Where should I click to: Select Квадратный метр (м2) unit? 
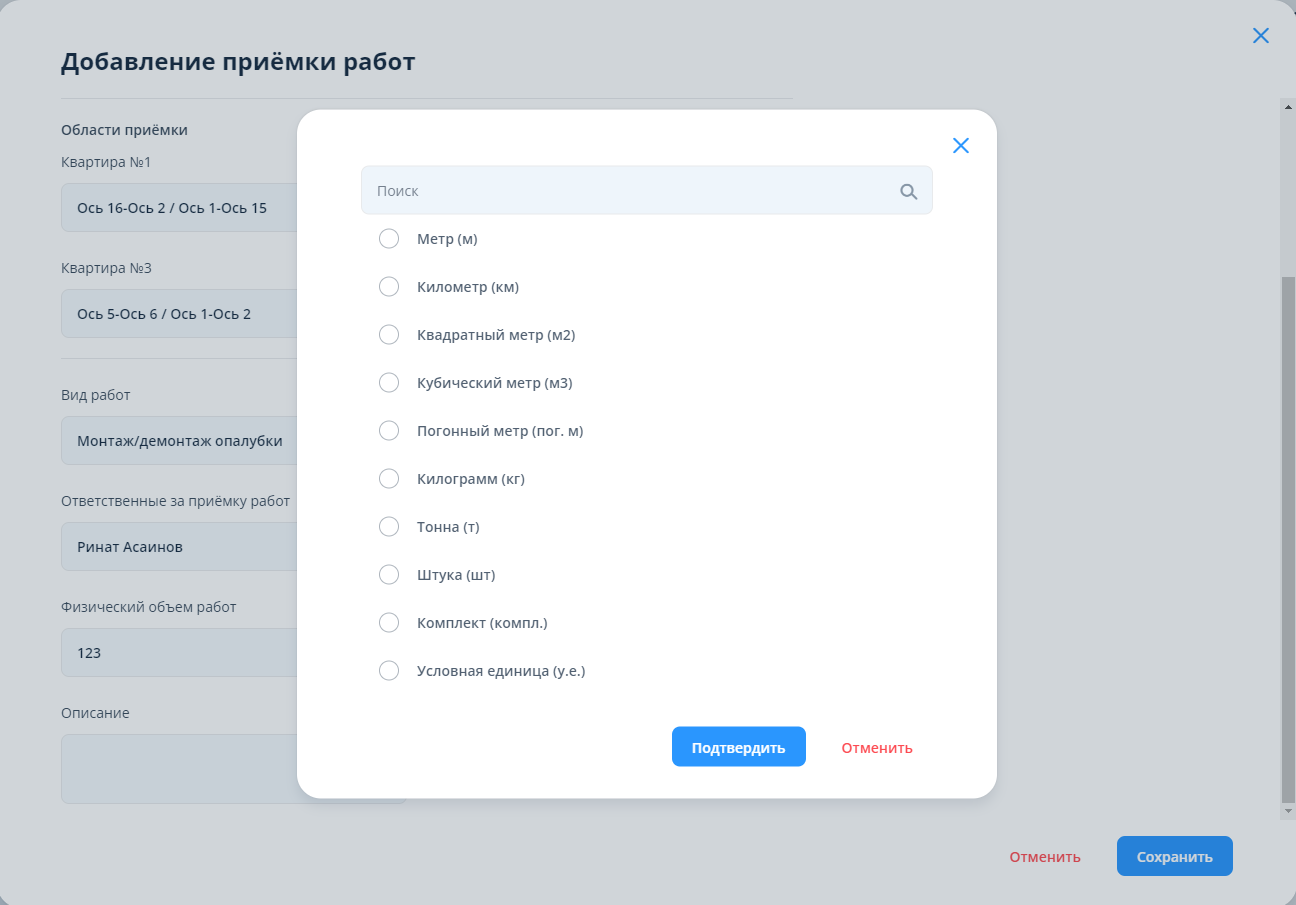pos(389,335)
